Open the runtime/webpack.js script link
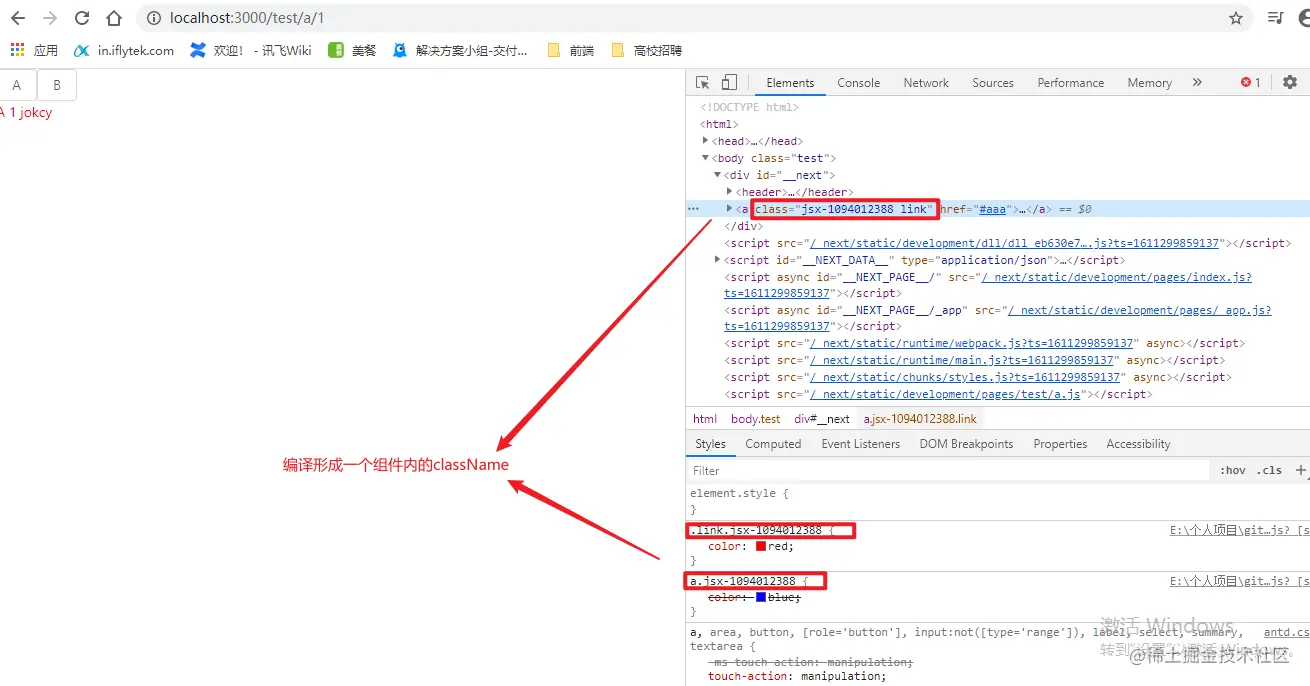Screen dimensions: 1310x686 pyautogui.click(x=972, y=343)
